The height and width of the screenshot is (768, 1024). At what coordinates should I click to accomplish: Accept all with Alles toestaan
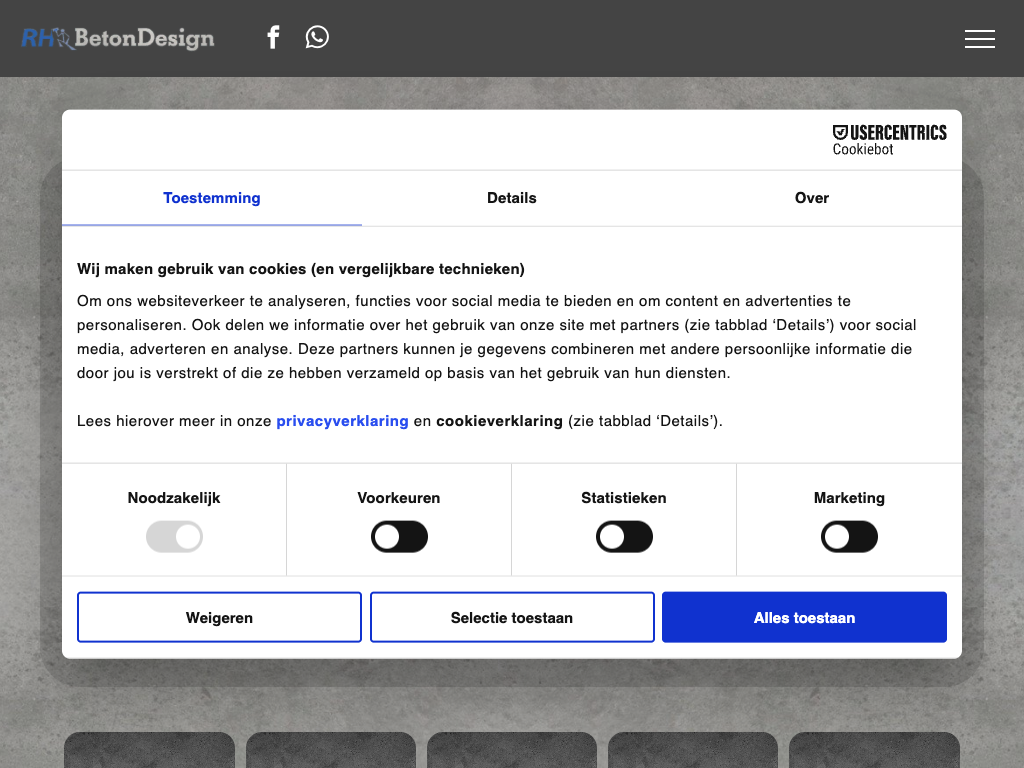pos(804,618)
